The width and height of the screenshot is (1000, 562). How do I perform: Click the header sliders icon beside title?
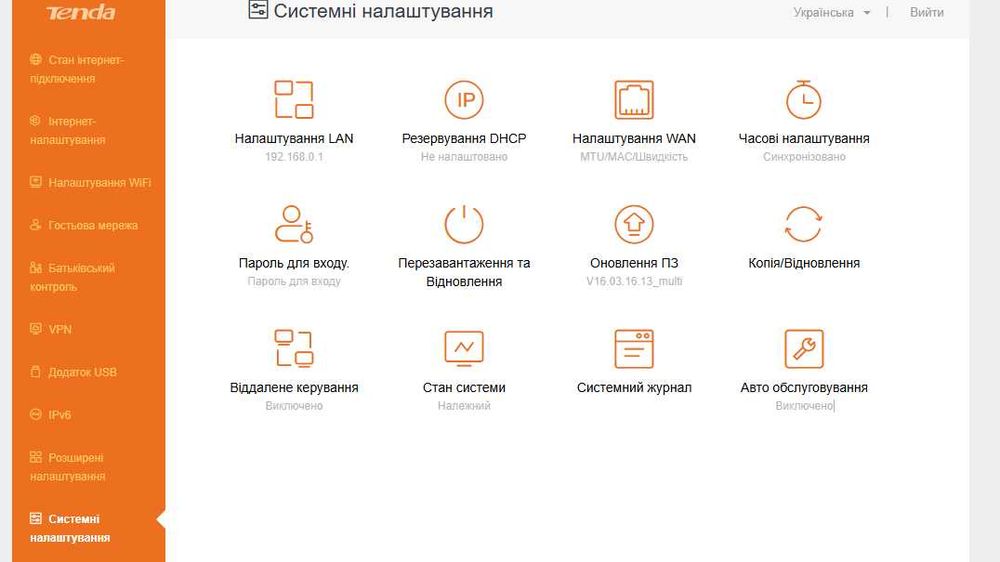[x=258, y=10]
